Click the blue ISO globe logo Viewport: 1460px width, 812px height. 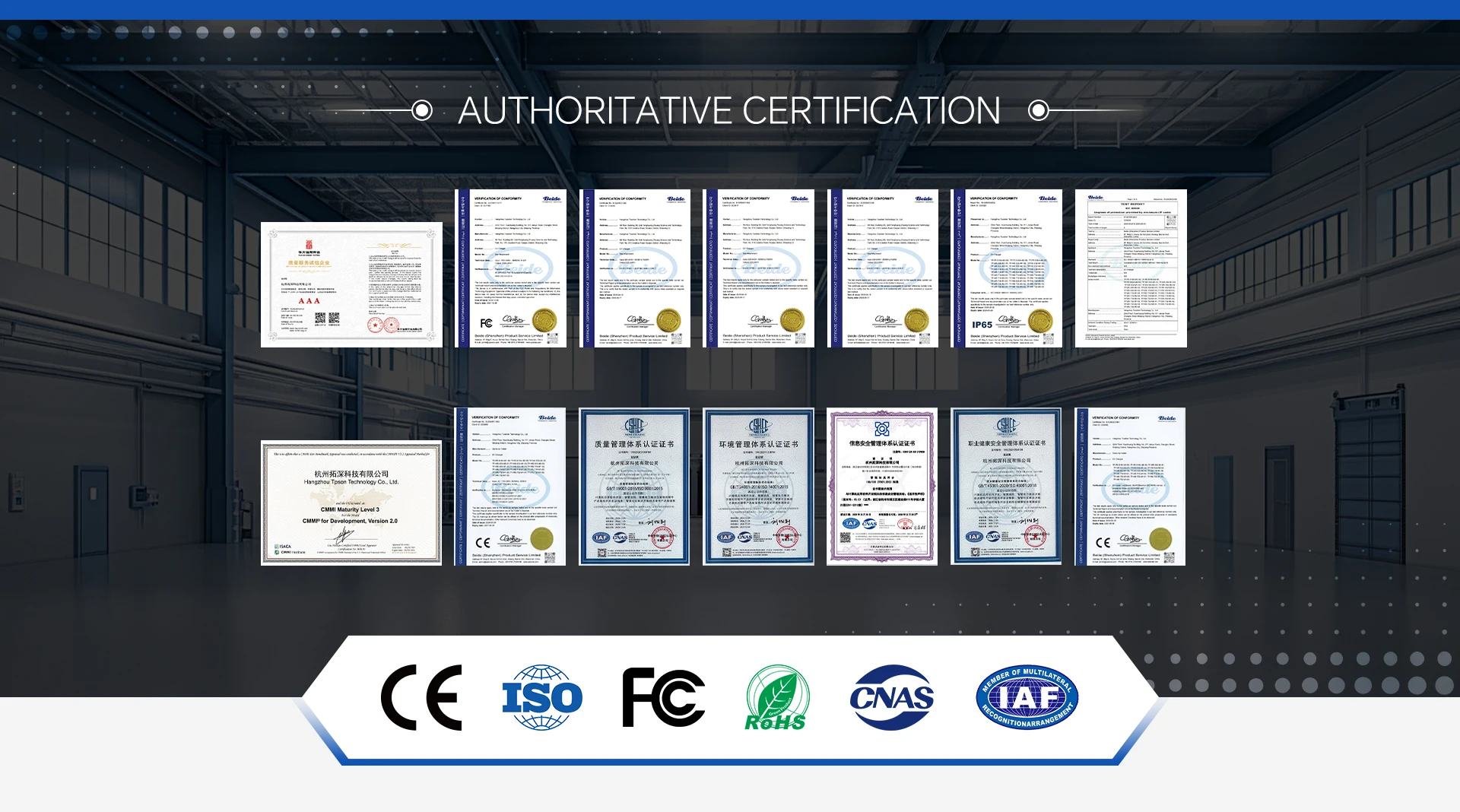pos(542,698)
